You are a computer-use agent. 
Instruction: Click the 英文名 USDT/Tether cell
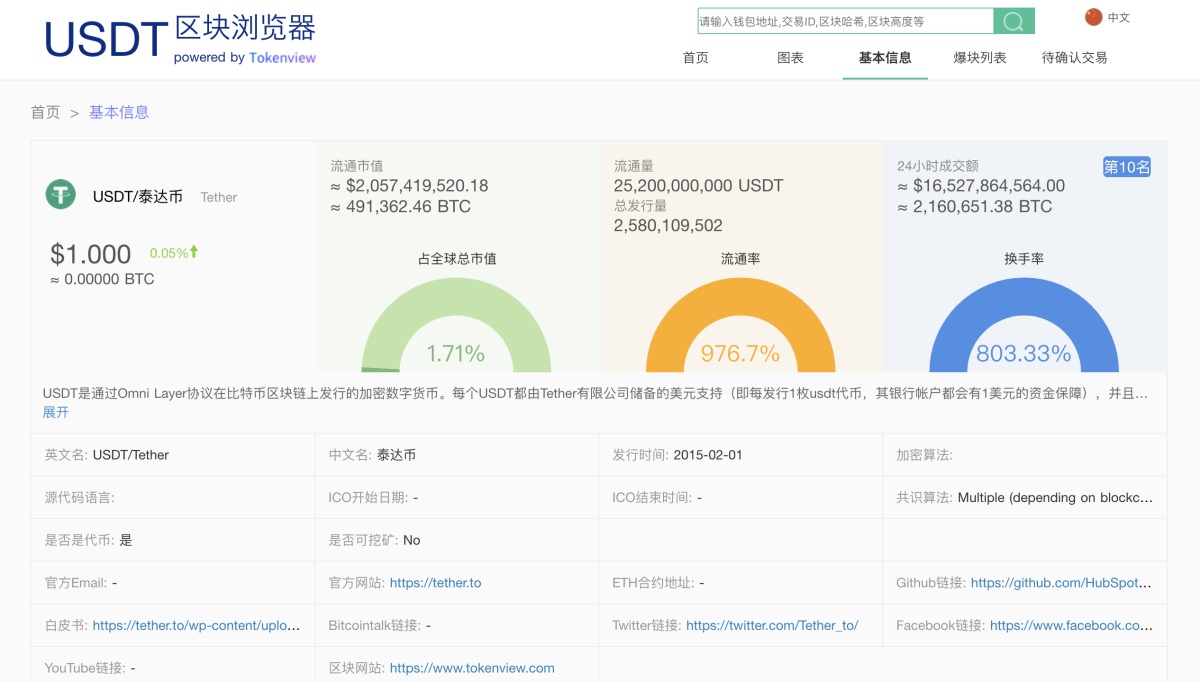(173, 455)
